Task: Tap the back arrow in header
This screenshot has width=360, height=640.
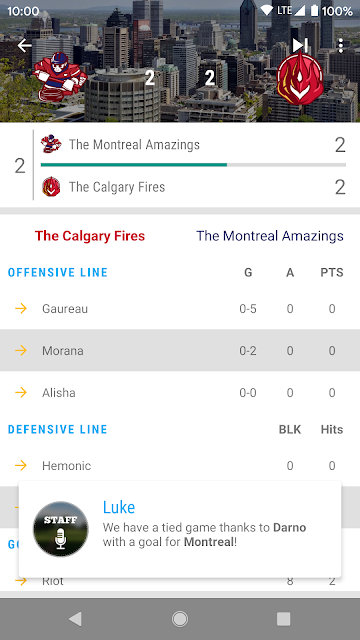Action: click(x=24, y=46)
